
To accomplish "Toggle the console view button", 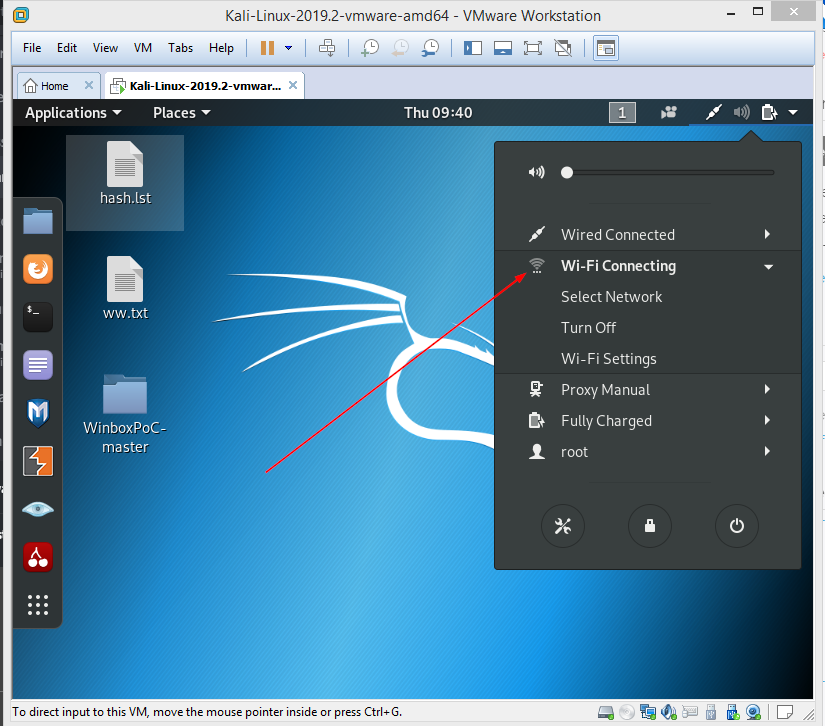I will click(606, 48).
